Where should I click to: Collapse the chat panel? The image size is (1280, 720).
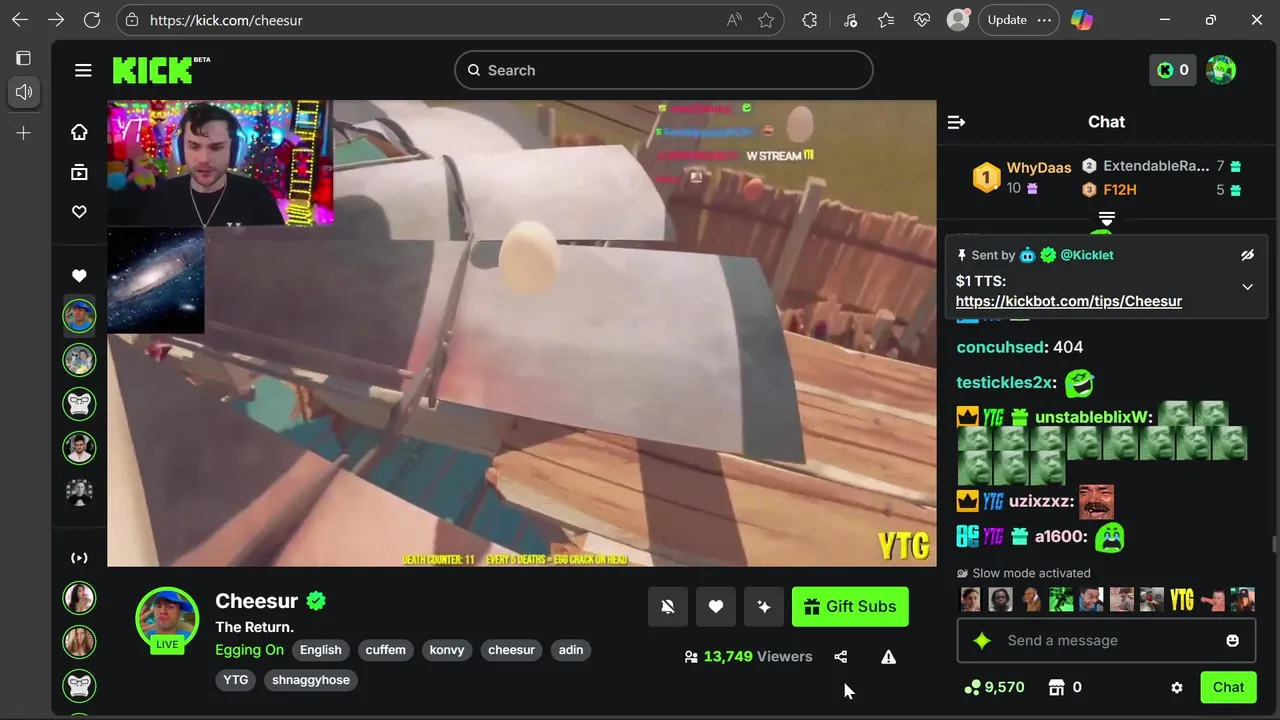pos(956,122)
